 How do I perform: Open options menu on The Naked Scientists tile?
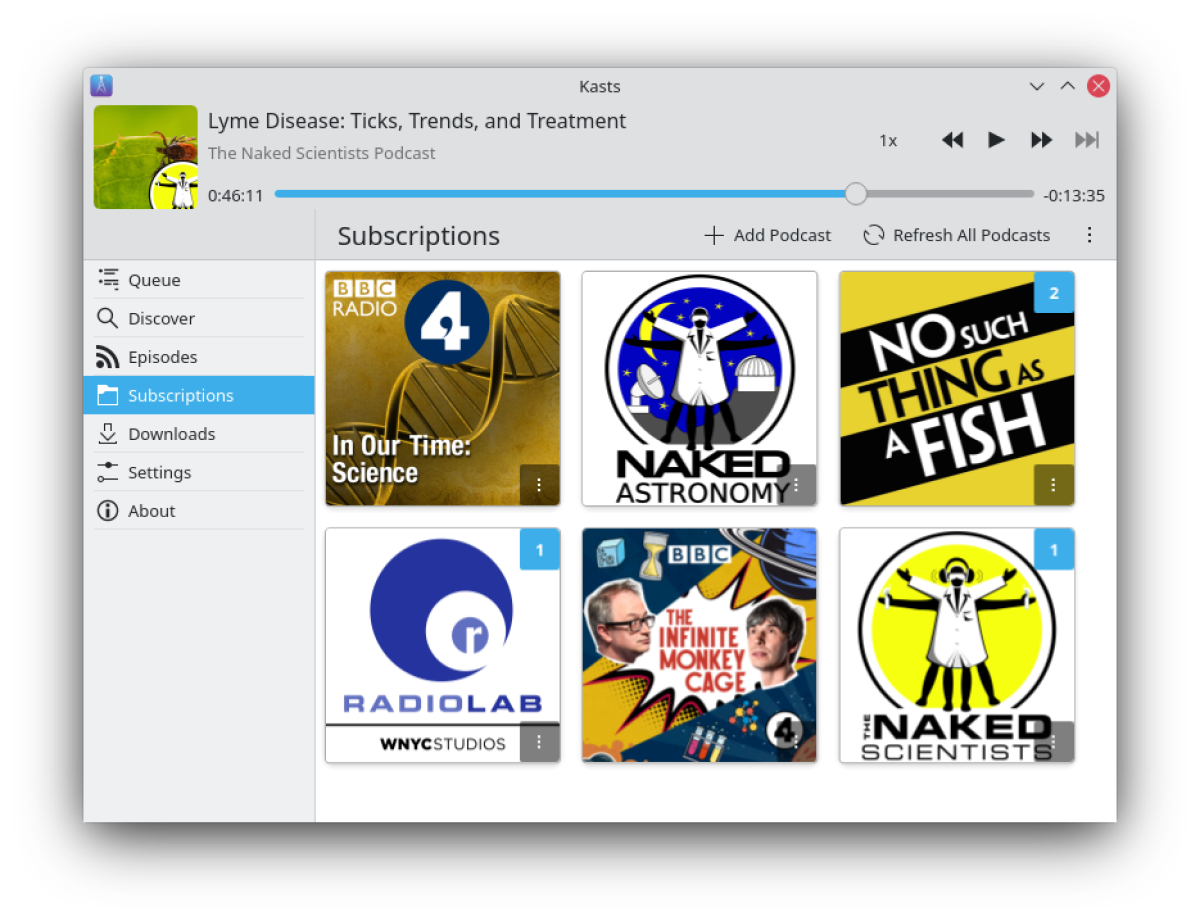click(1054, 742)
